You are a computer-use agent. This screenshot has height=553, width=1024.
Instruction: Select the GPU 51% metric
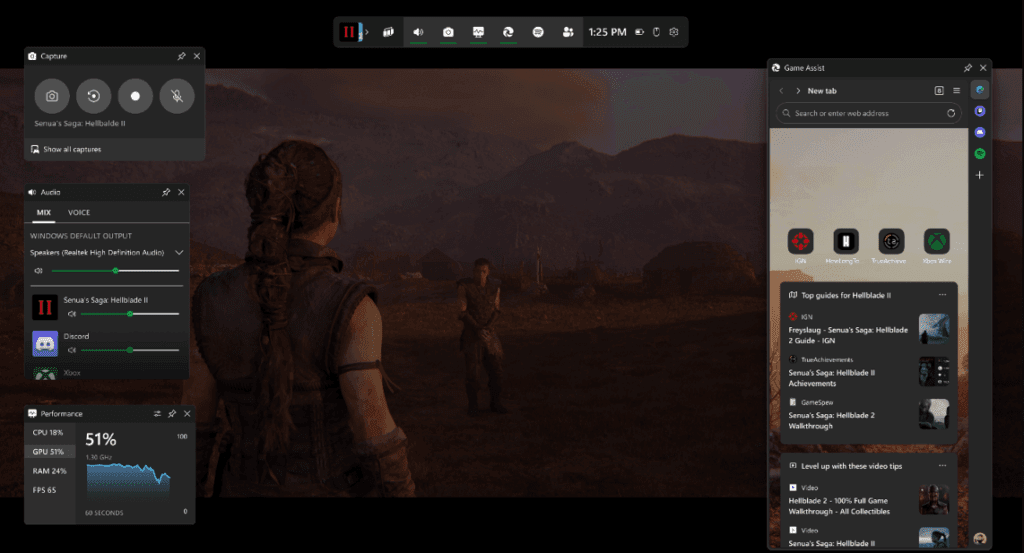point(49,452)
